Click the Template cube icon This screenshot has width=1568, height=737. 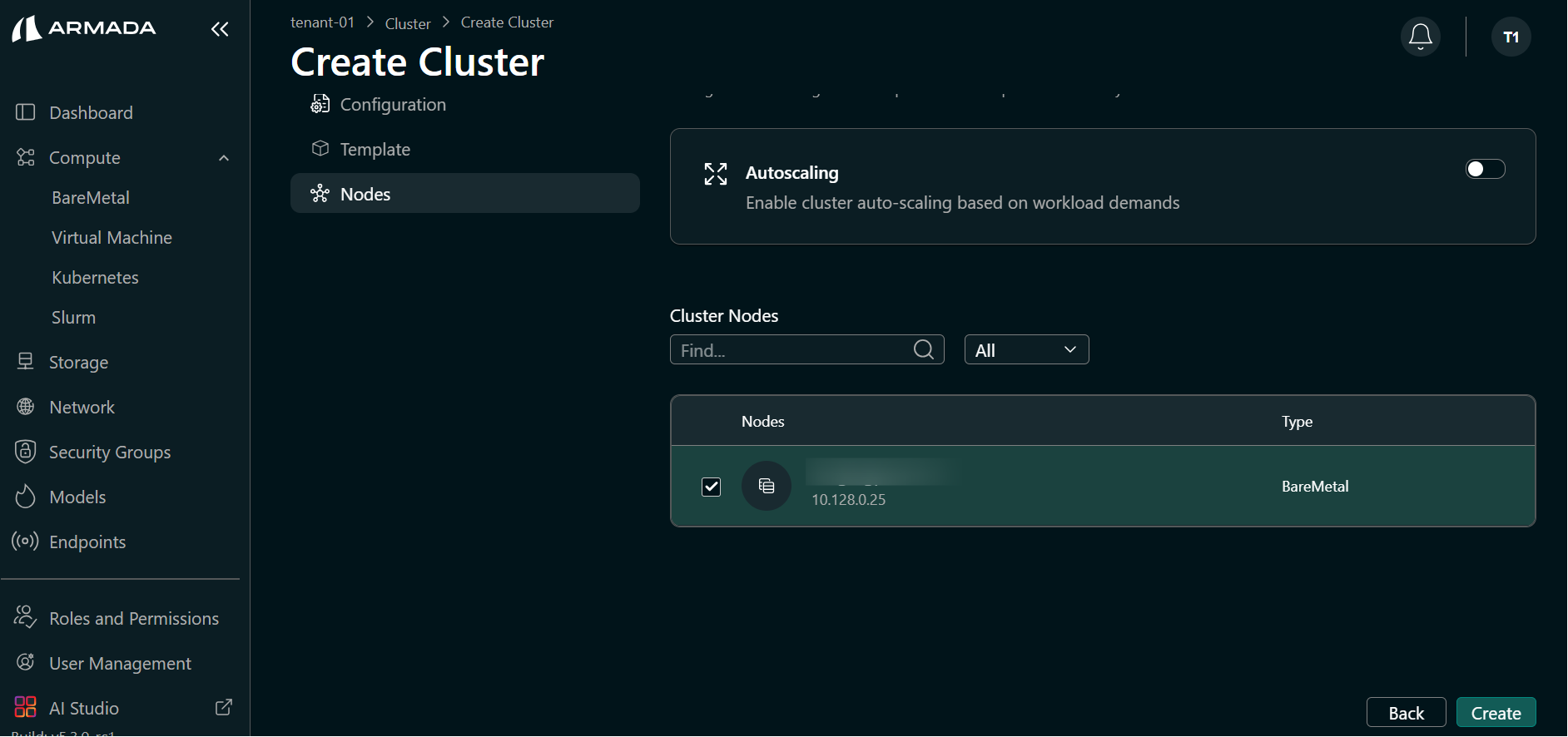click(320, 149)
